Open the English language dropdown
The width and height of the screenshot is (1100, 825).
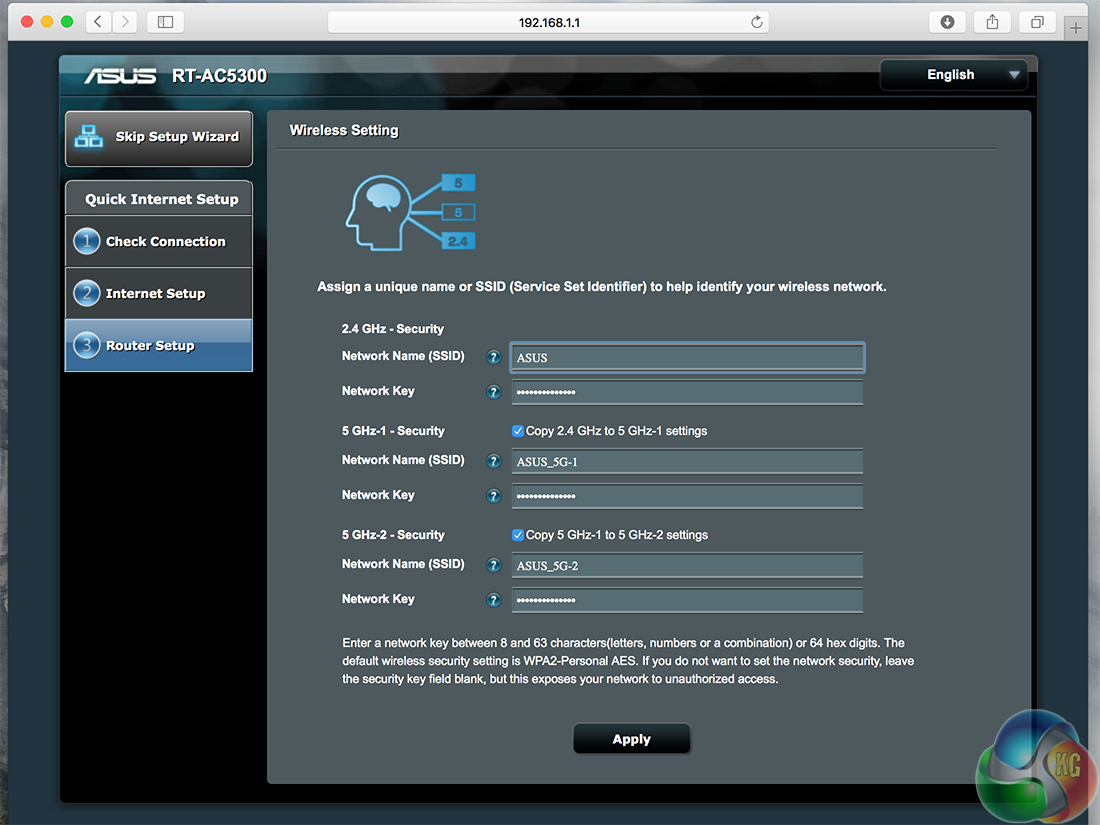pos(954,74)
